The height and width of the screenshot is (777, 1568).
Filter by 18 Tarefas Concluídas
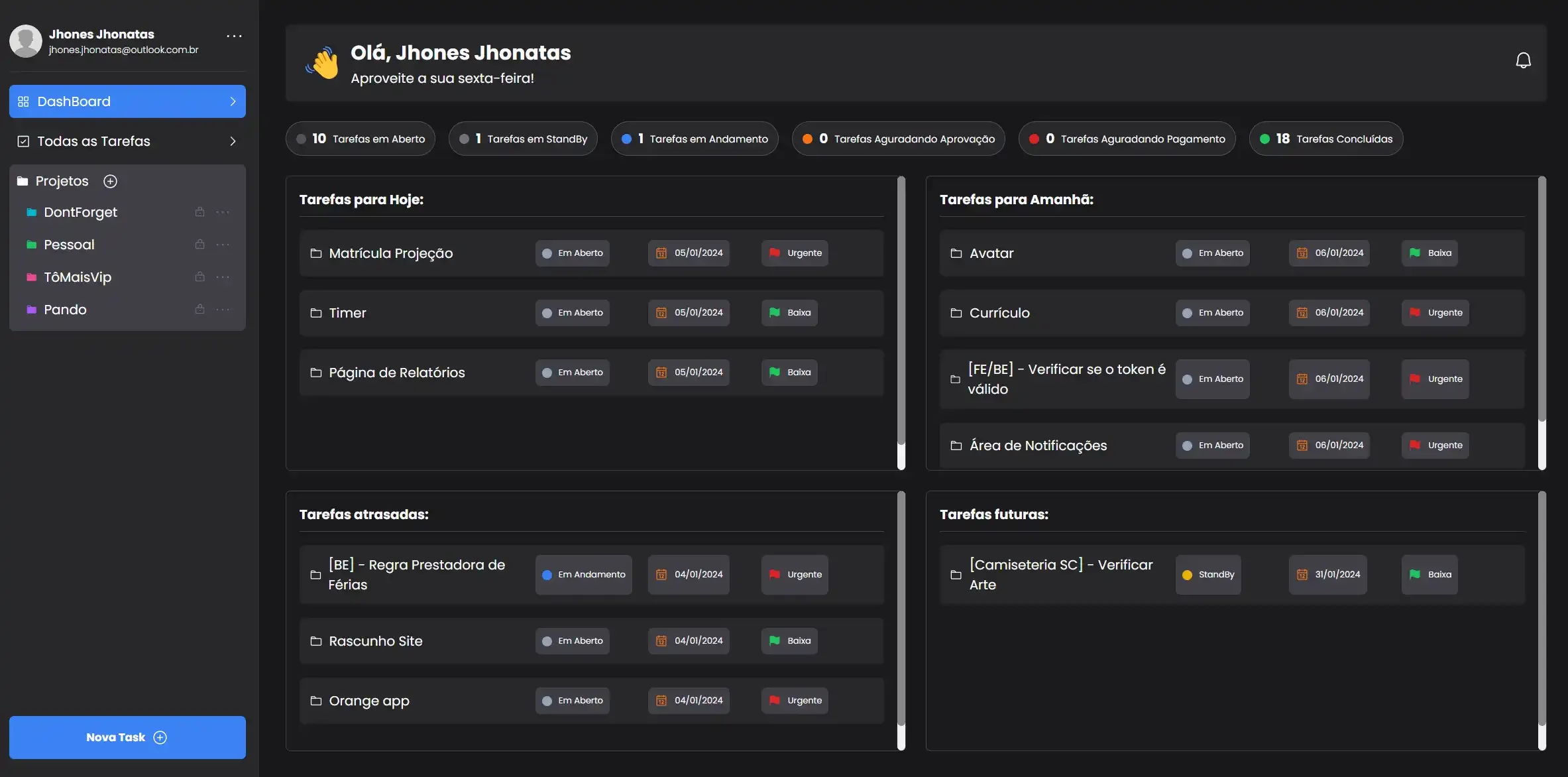click(1326, 139)
